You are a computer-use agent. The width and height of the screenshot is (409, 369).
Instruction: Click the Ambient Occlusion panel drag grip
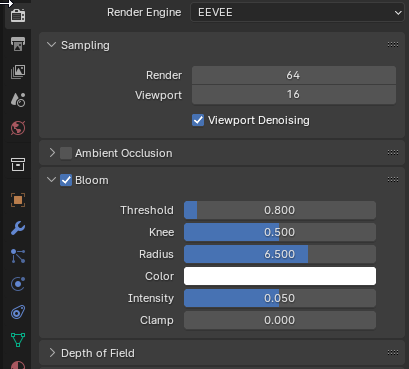click(393, 153)
